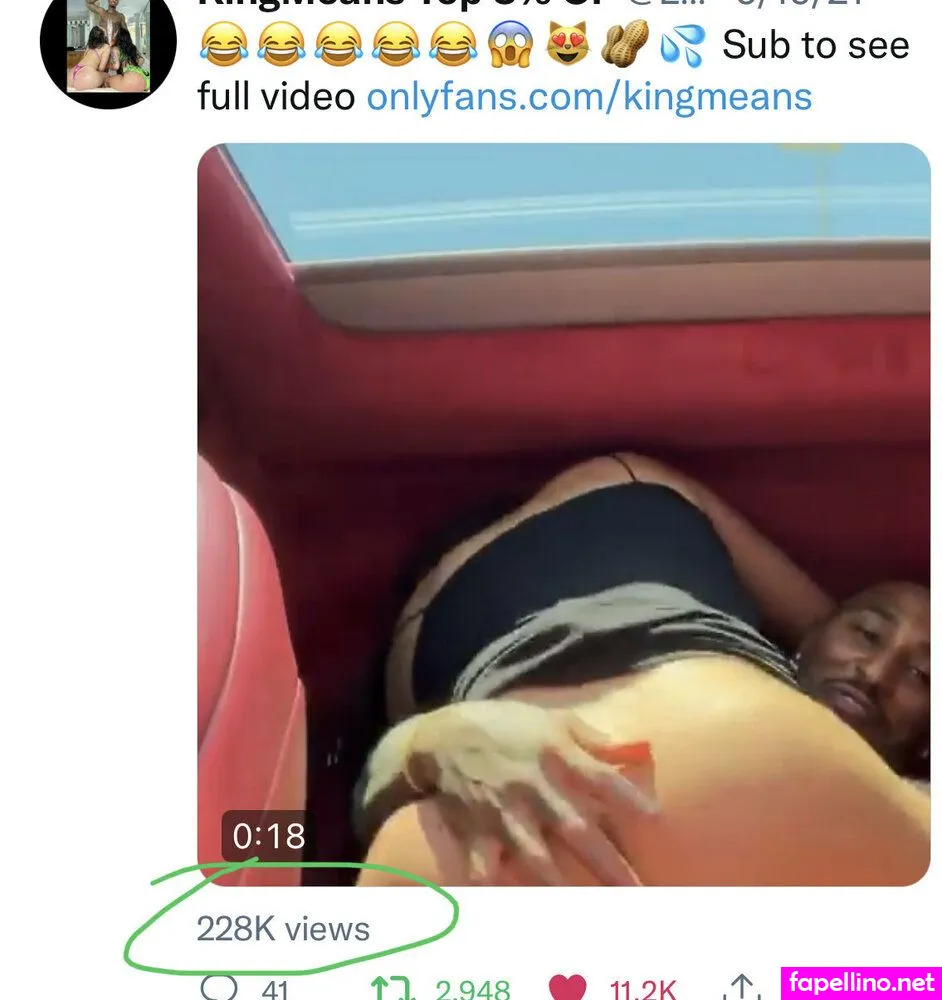Click the 0:18 duration badge
The width and height of the screenshot is (942, 1000).
point(269,835)
